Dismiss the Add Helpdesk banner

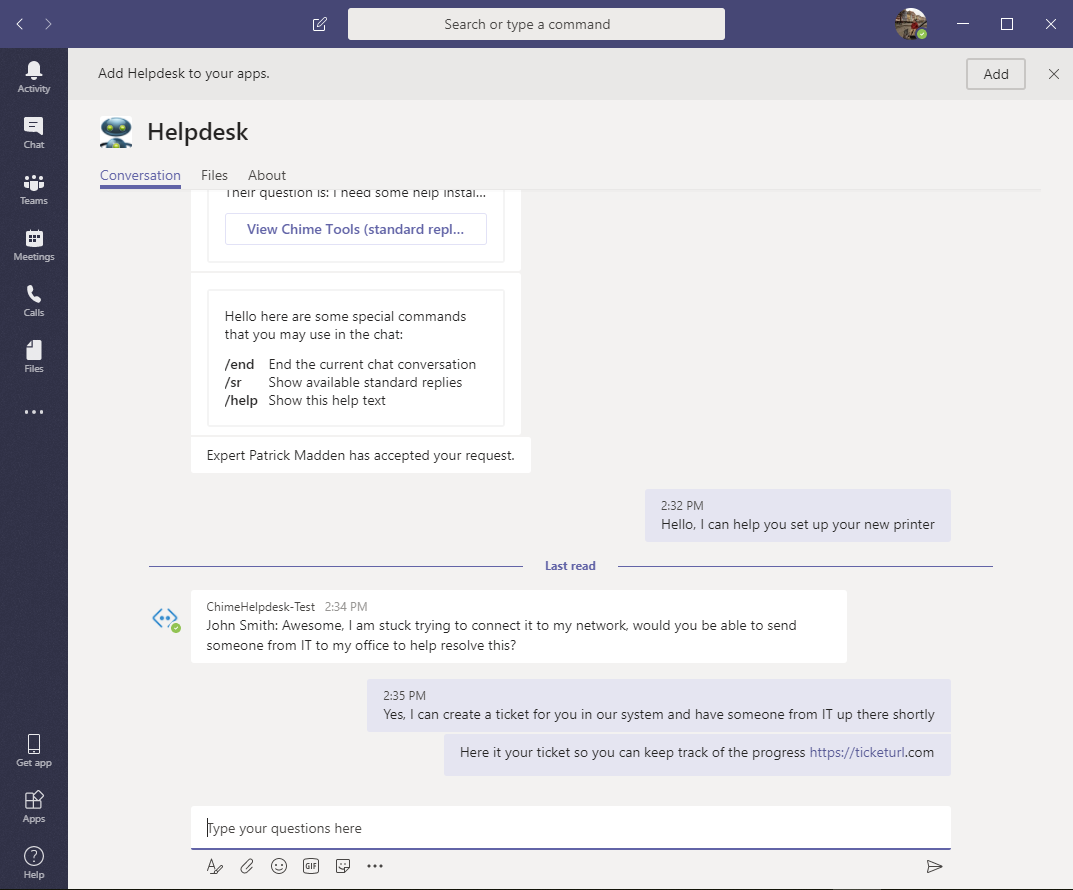(1054, 74)
